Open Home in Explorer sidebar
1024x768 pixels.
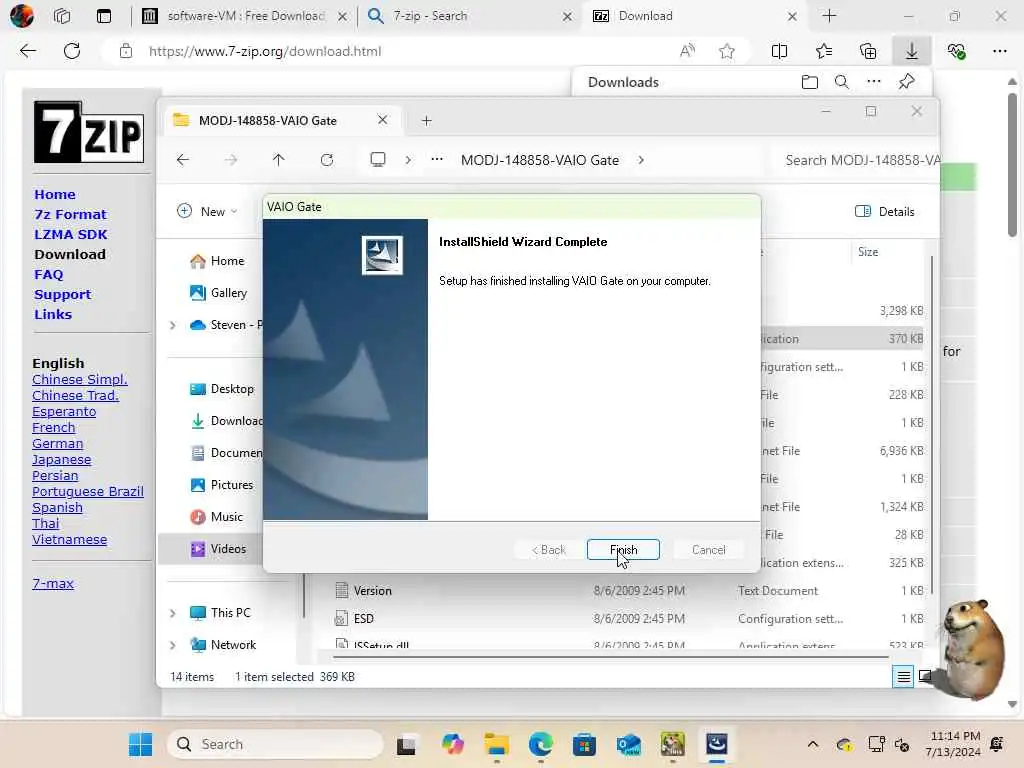217,261
